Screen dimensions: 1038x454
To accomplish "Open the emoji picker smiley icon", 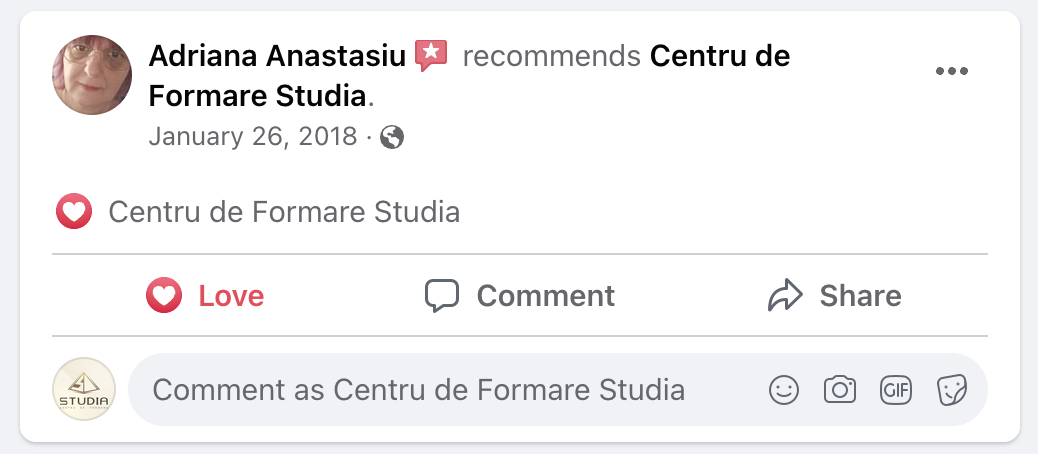I will click(x=784, y=390).
